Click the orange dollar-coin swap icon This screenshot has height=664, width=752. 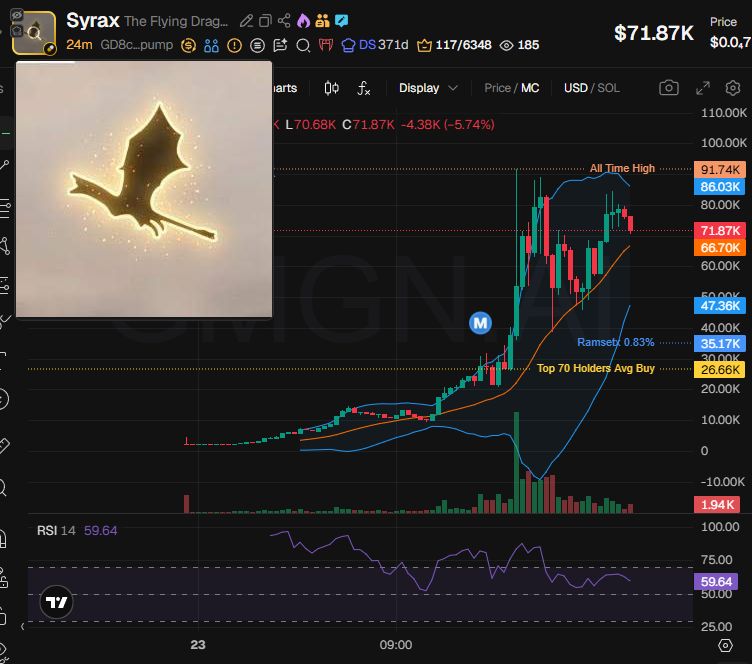pyautogui.click(x=188, y=46)
